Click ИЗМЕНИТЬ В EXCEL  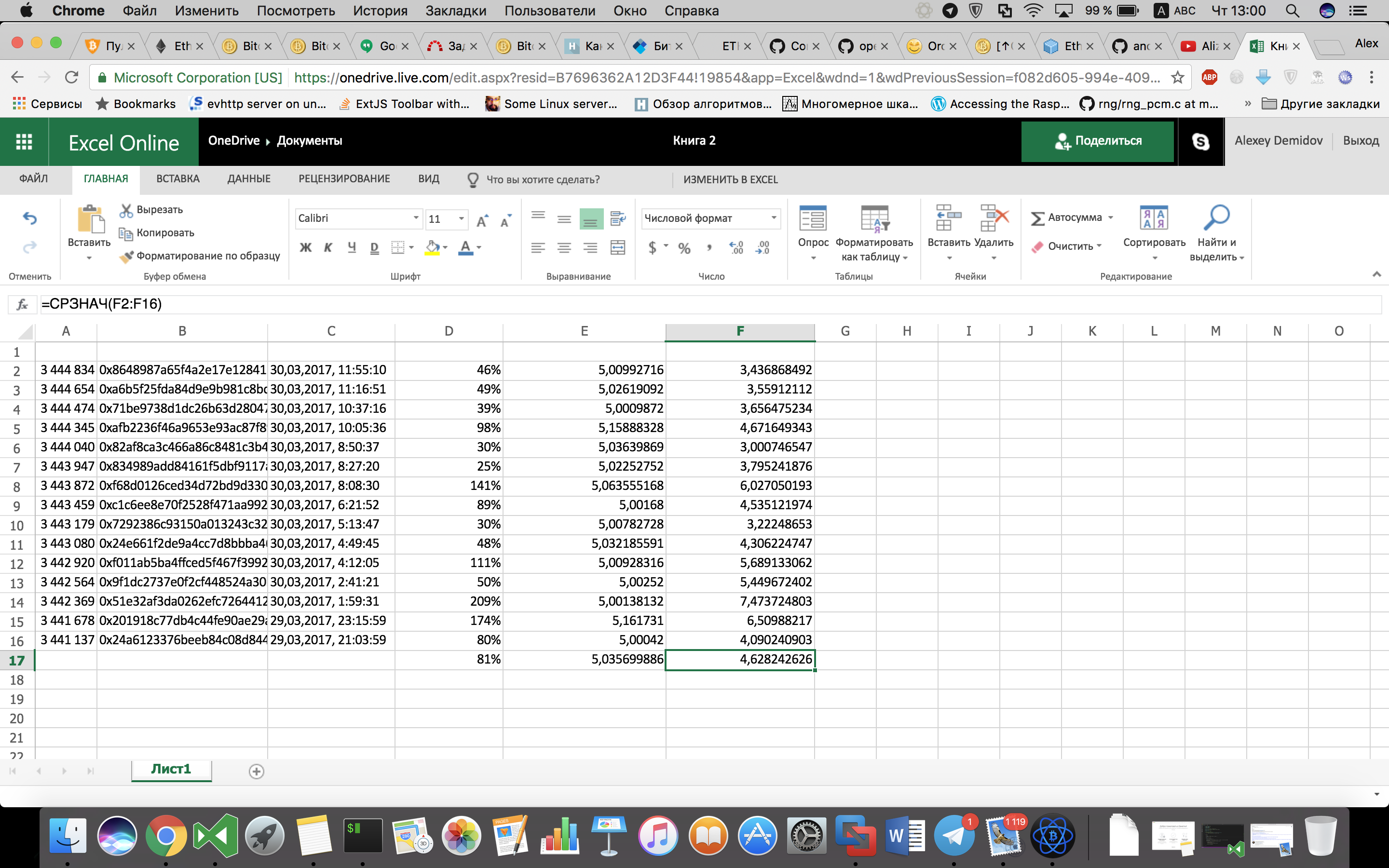point(730,180)
